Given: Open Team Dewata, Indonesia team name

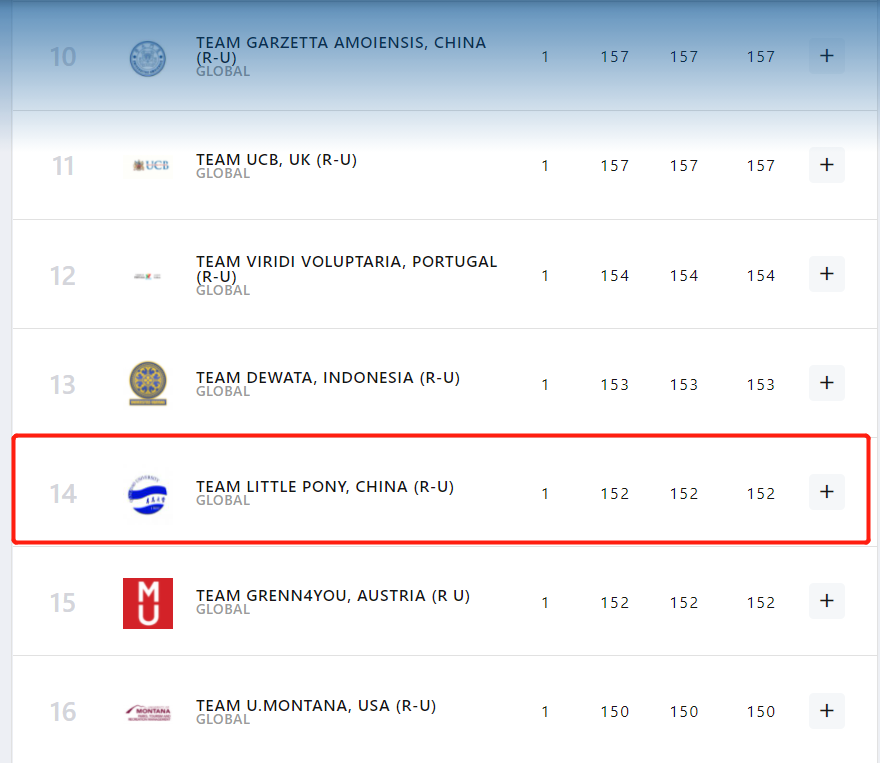Looking at the screenshot, I should 328,378.
